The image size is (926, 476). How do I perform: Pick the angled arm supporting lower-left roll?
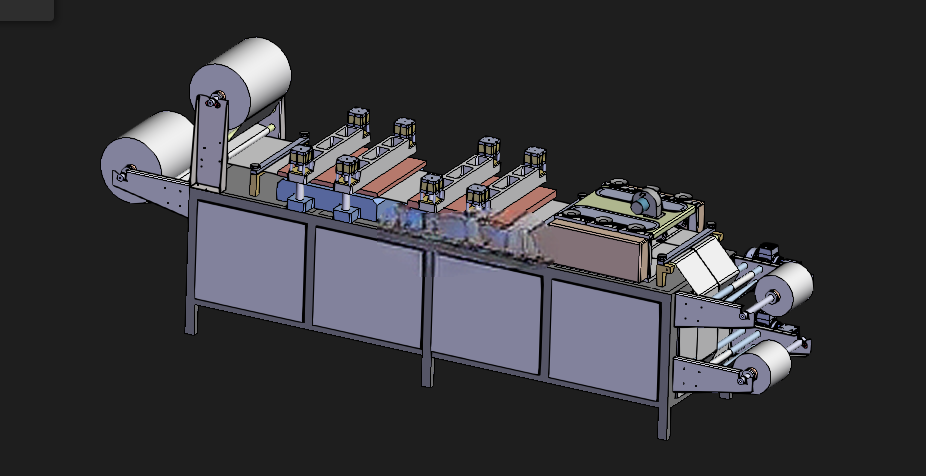pos(152,187)
